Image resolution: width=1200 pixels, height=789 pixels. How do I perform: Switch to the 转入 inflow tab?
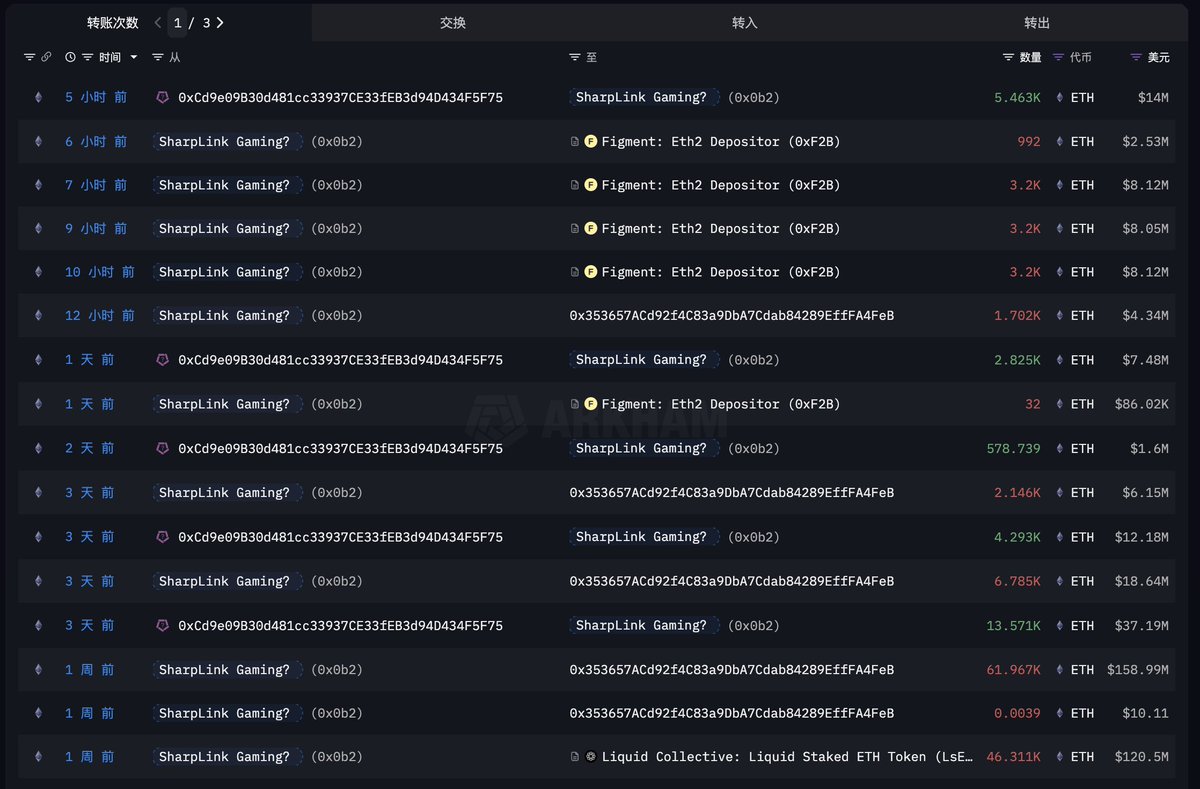point(745,23)
